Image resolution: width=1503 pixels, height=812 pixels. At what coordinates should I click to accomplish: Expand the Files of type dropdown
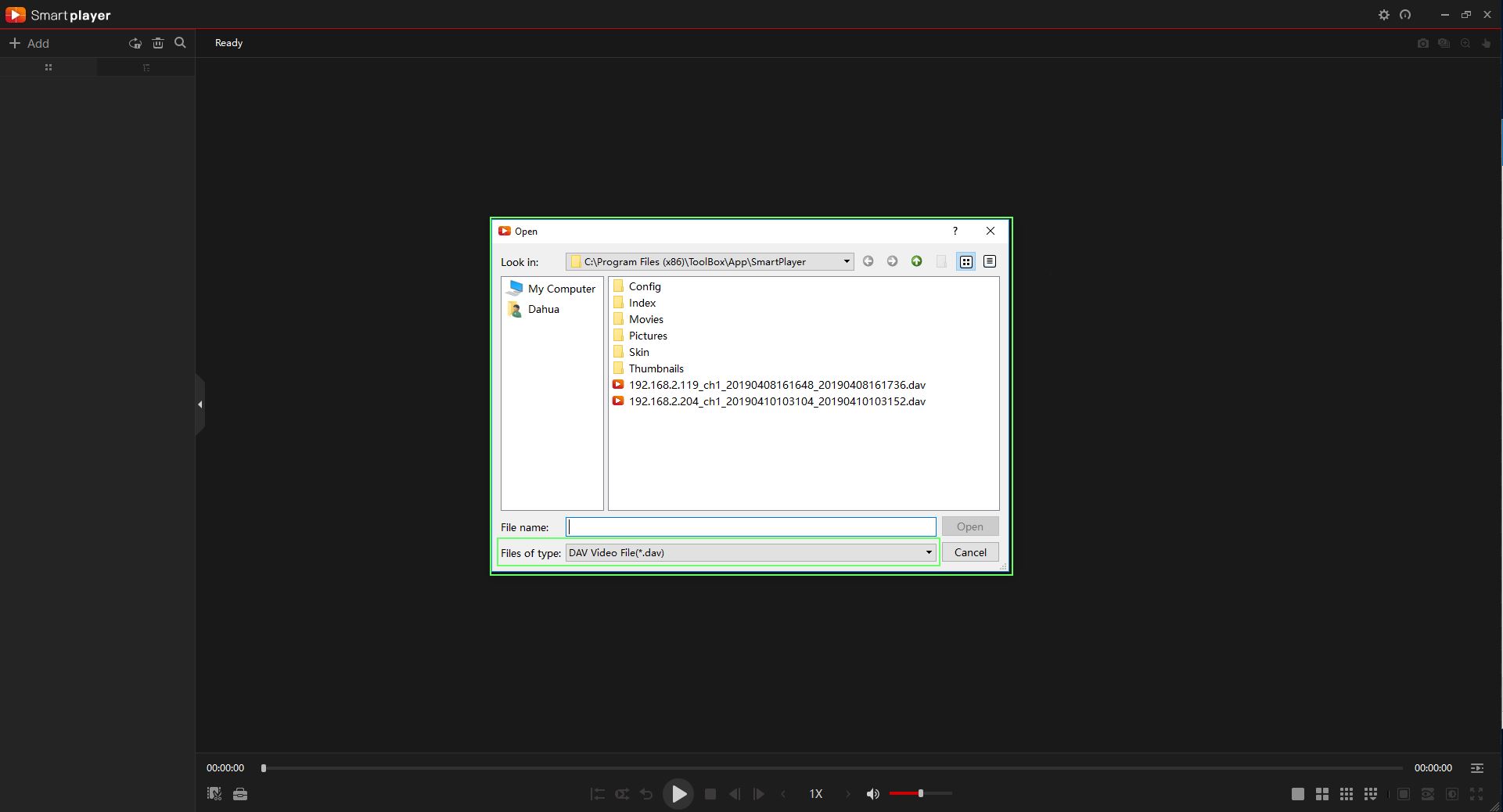(x=929, y=552)
